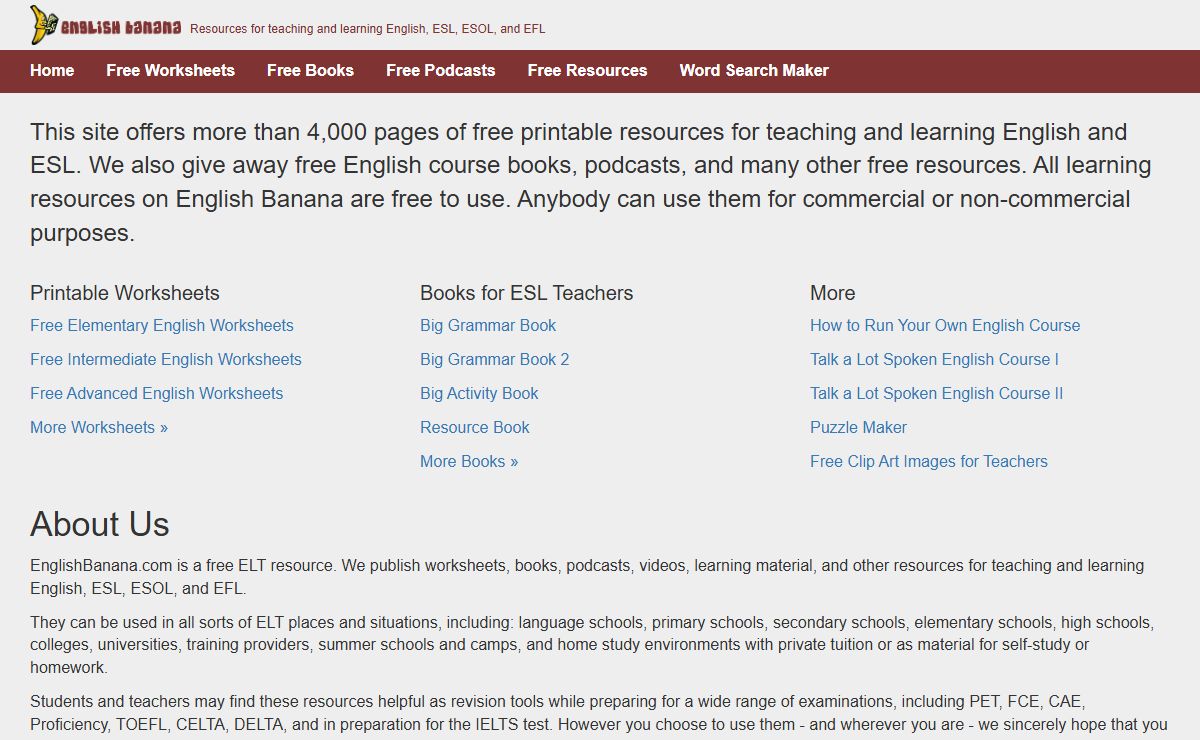The width and height of the screenshot is (1200, 740).
Task: Open the Big Grammar Book link
Action: pos(488,325)
